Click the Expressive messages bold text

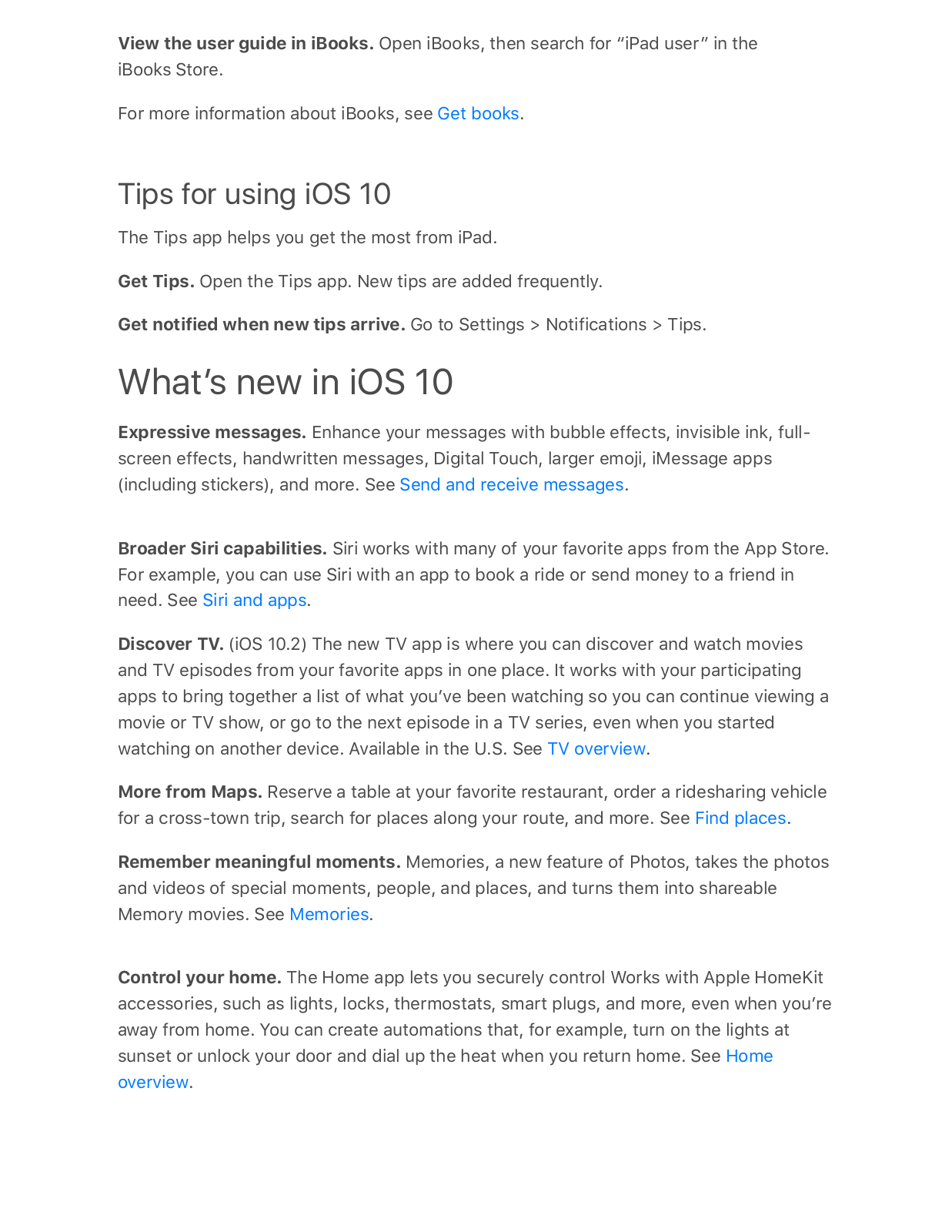[212, 433]
